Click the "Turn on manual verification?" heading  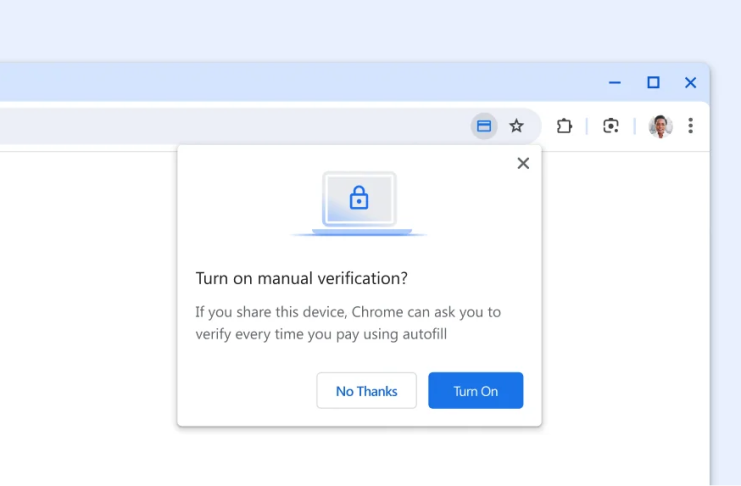click(x=301, y=278)
